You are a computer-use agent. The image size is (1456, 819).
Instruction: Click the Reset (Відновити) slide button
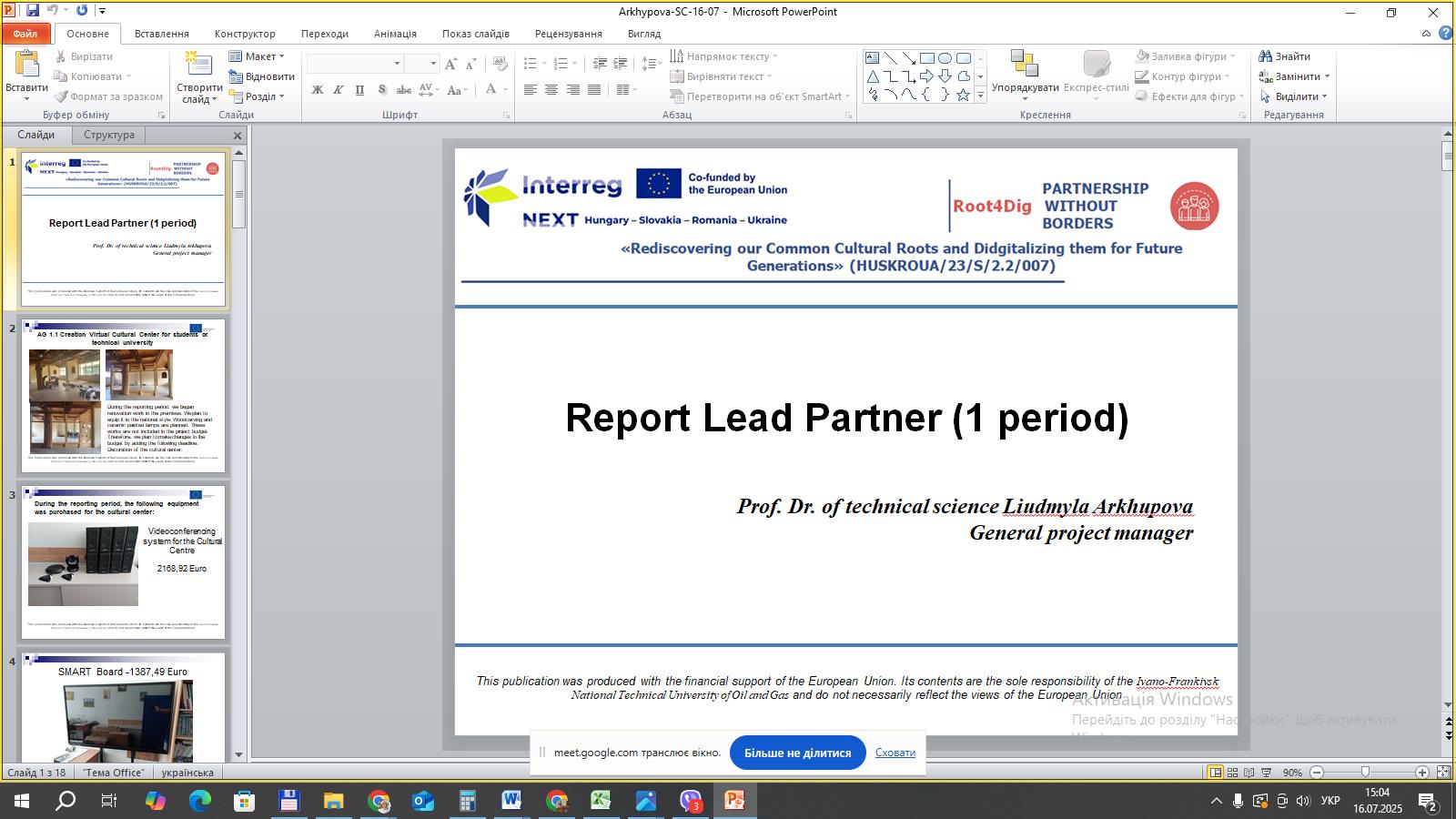[262, 76]
